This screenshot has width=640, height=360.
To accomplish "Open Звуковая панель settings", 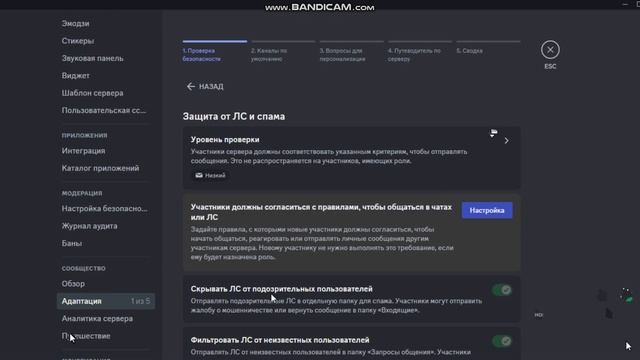I will tap(93, 58).
